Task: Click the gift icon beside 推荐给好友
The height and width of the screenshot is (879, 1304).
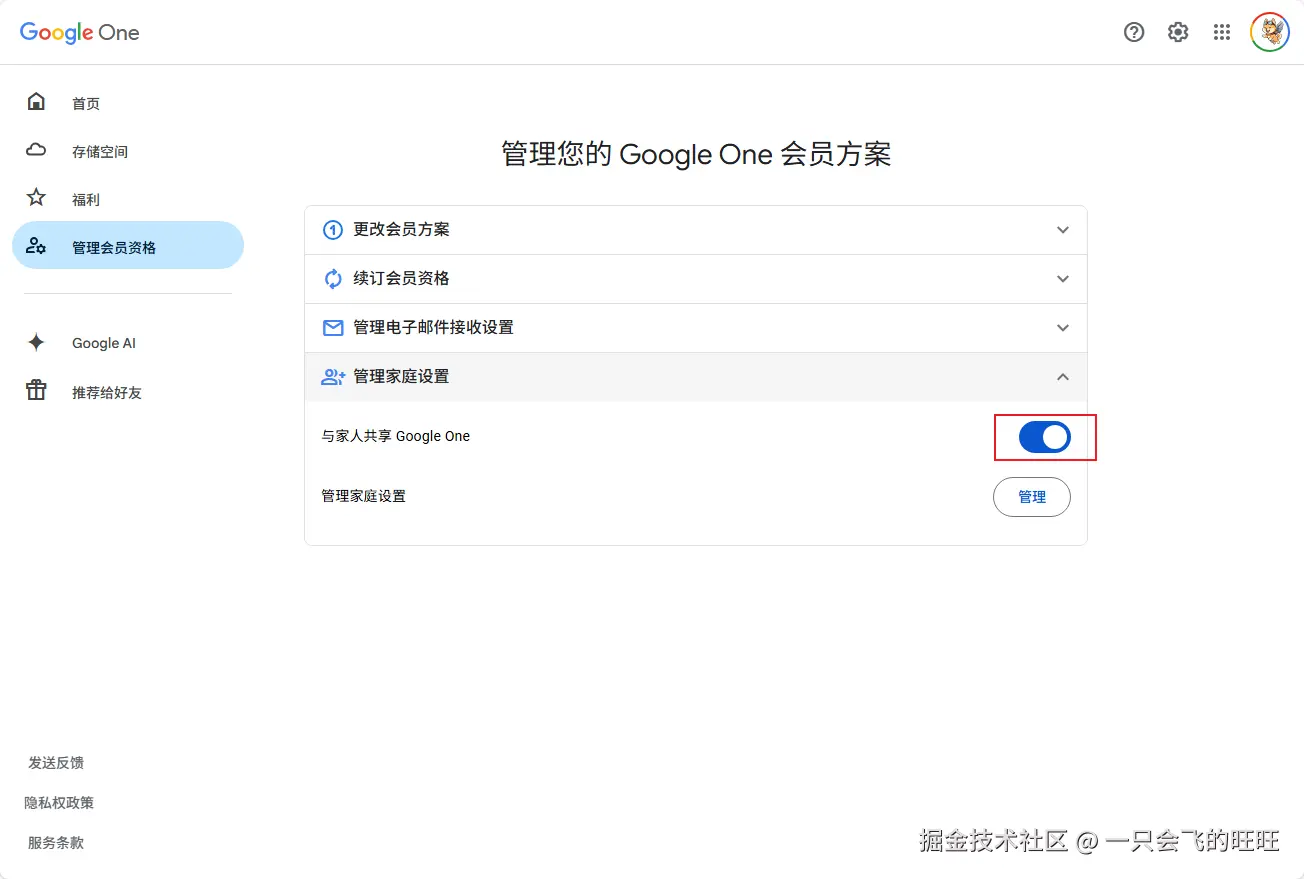Action: [x=36, y=391]
